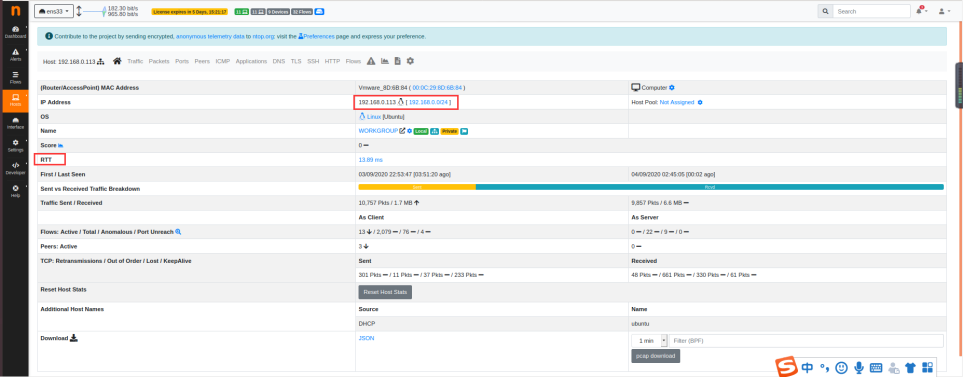Click in Filter (BPF) field
Image resolution: width=964 pixels, height=378 pixels.
coord(806,341)
